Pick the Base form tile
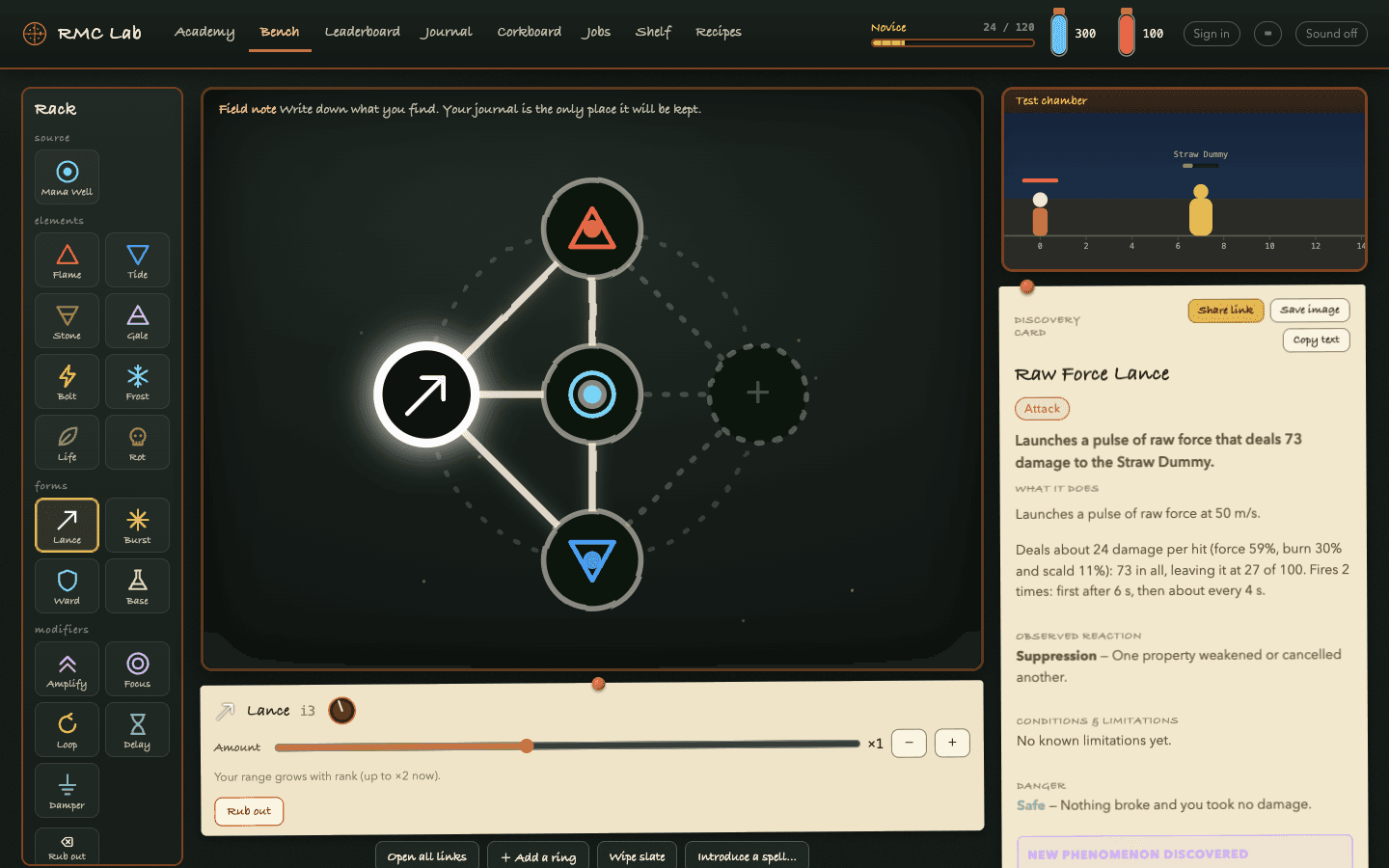 pyautogui.click(x=137, y=585)
